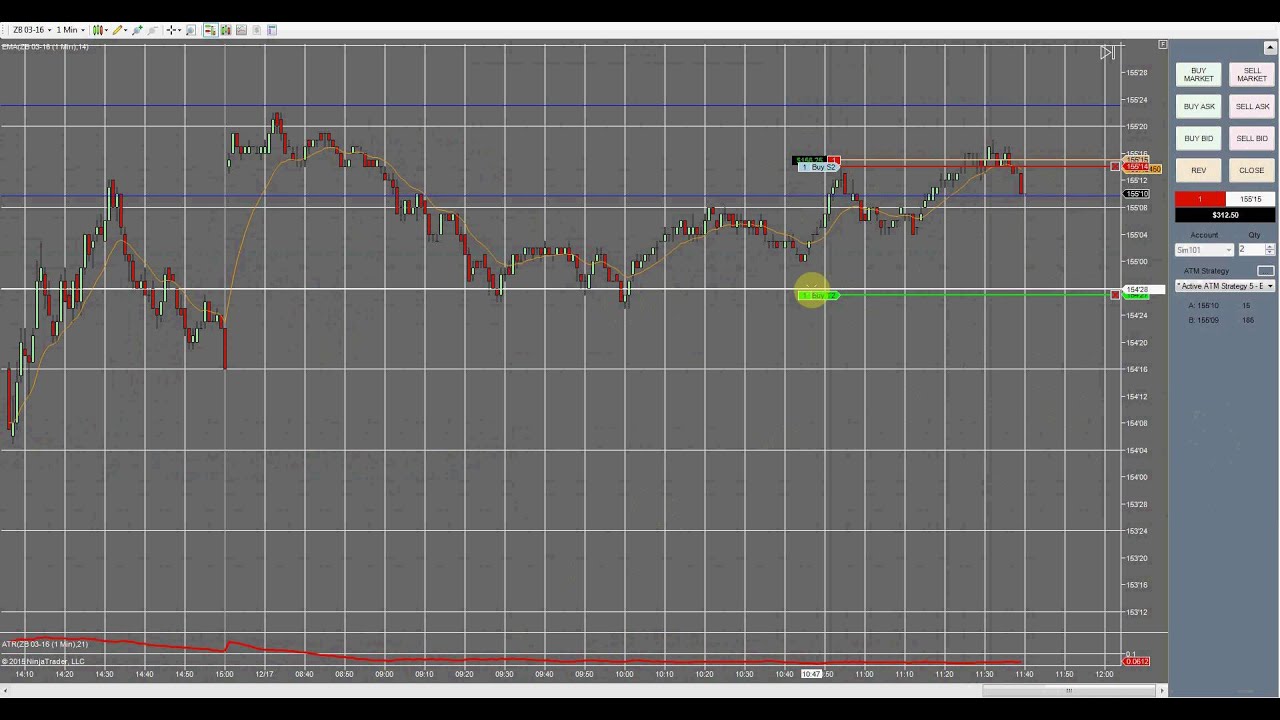The height and width of the screenshot is (720, 1280).
Task: Cancel the profit target red X marker
Action: [x=1115, y=294]
